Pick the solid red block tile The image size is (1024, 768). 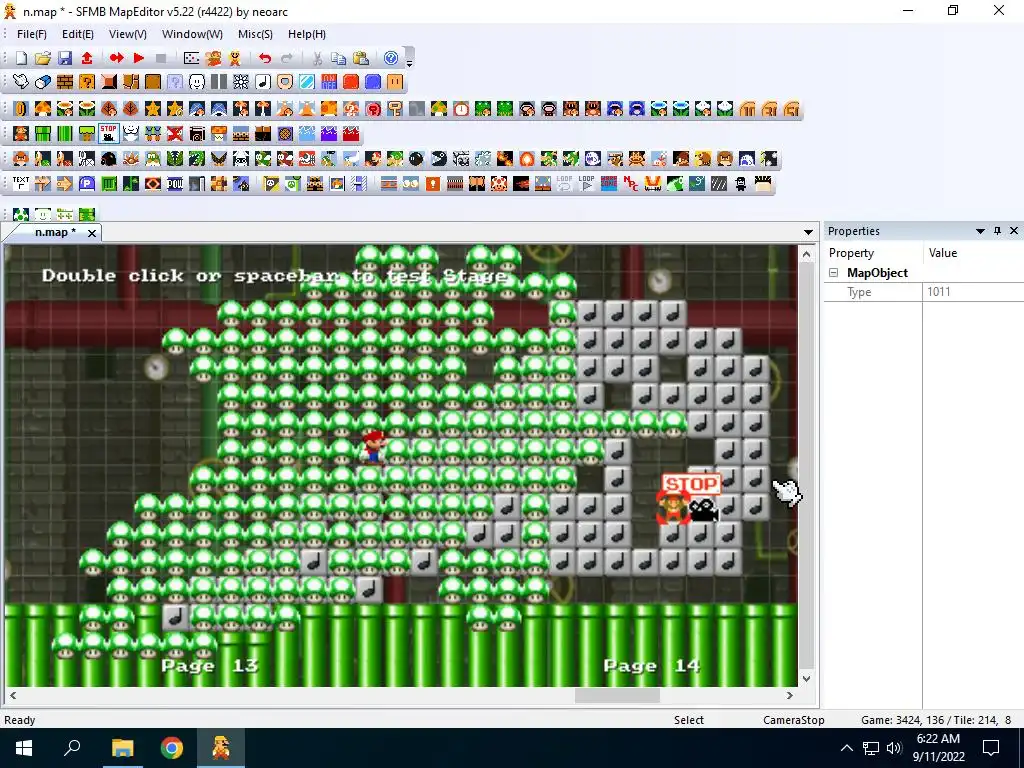(351, 82)
